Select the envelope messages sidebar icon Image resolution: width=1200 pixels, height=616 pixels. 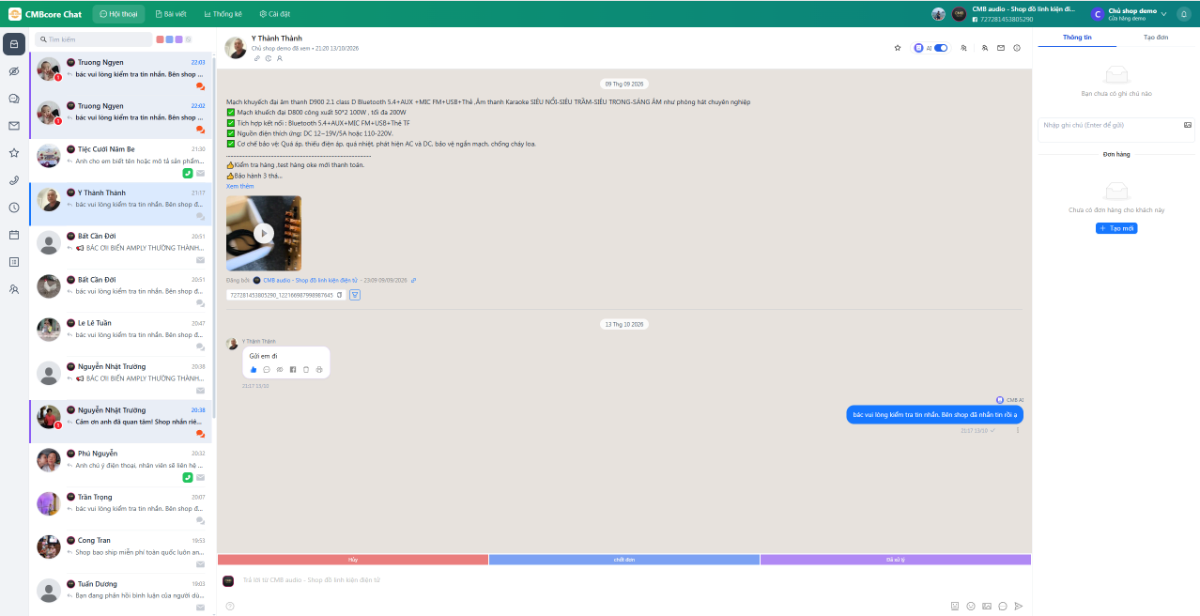14,126
